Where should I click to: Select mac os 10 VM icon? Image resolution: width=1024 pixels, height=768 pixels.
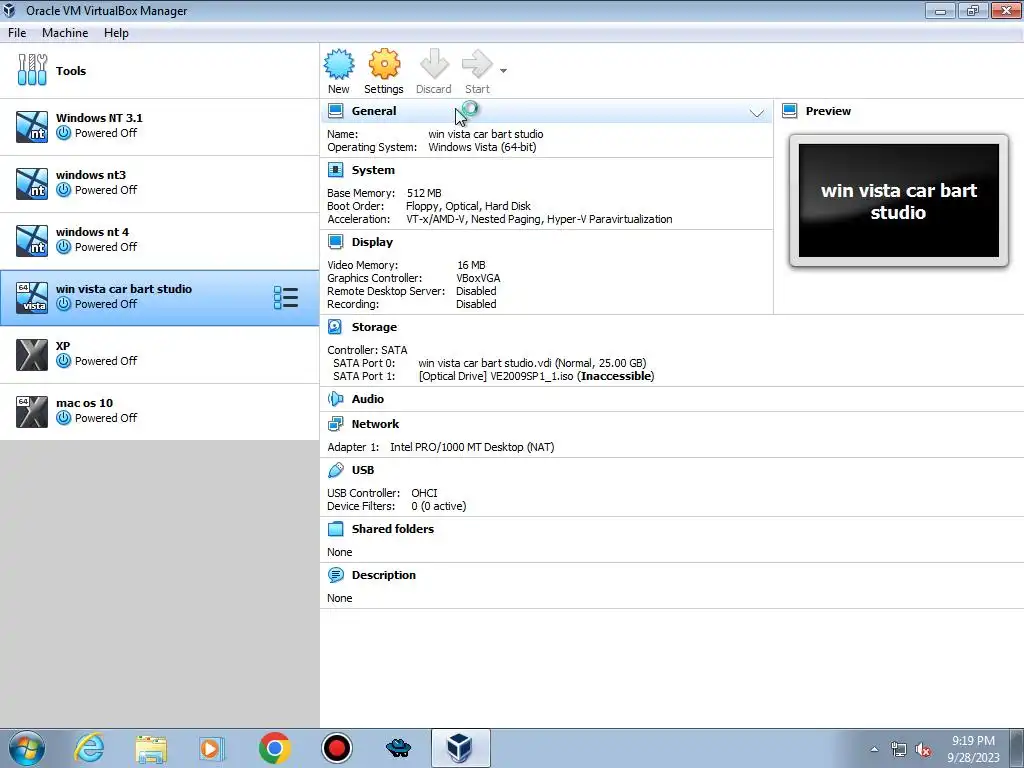click(32, 411)
